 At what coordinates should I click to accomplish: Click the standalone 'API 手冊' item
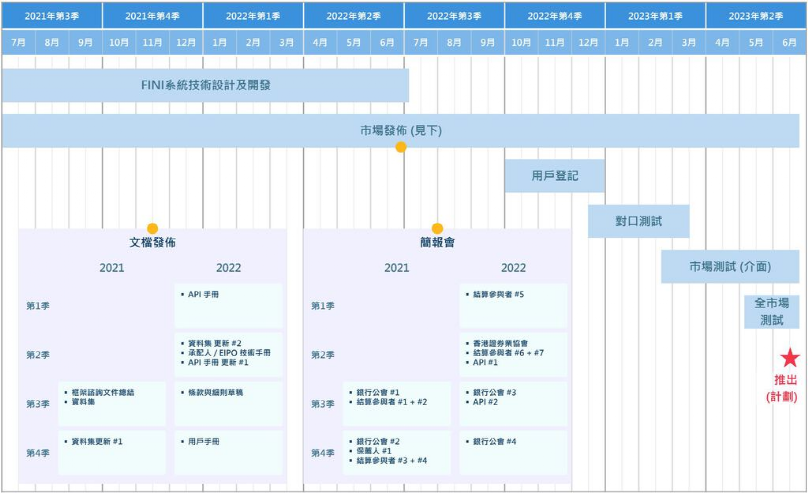203,294
